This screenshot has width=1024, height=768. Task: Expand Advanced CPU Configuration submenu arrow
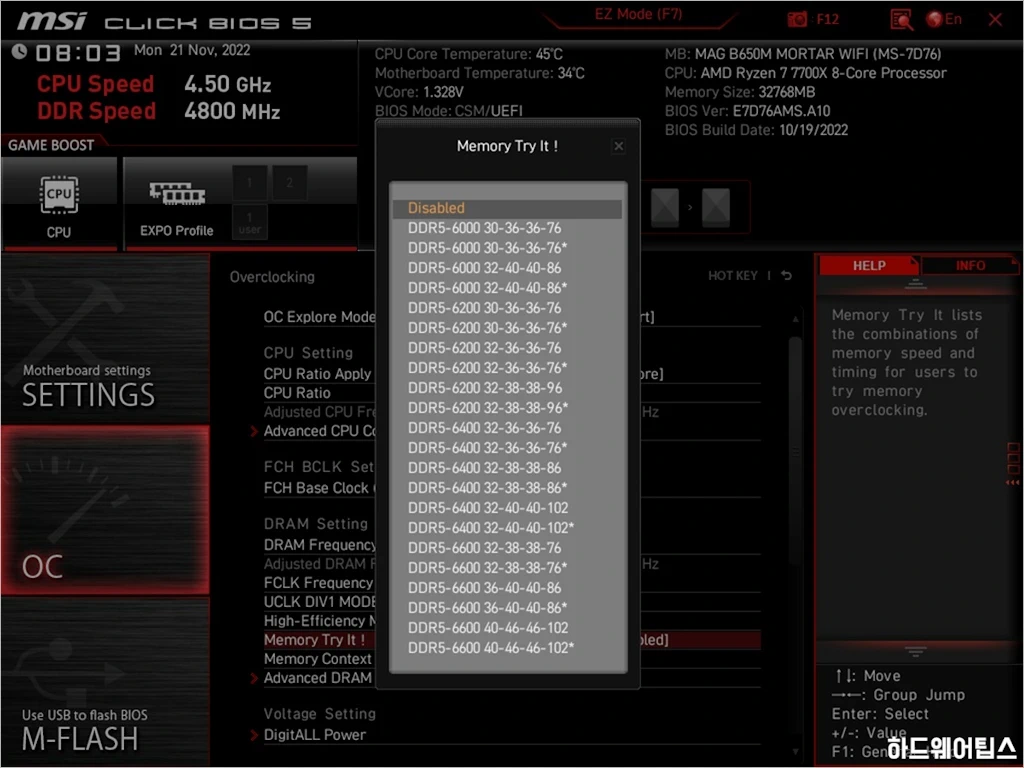tap(255, 431)
